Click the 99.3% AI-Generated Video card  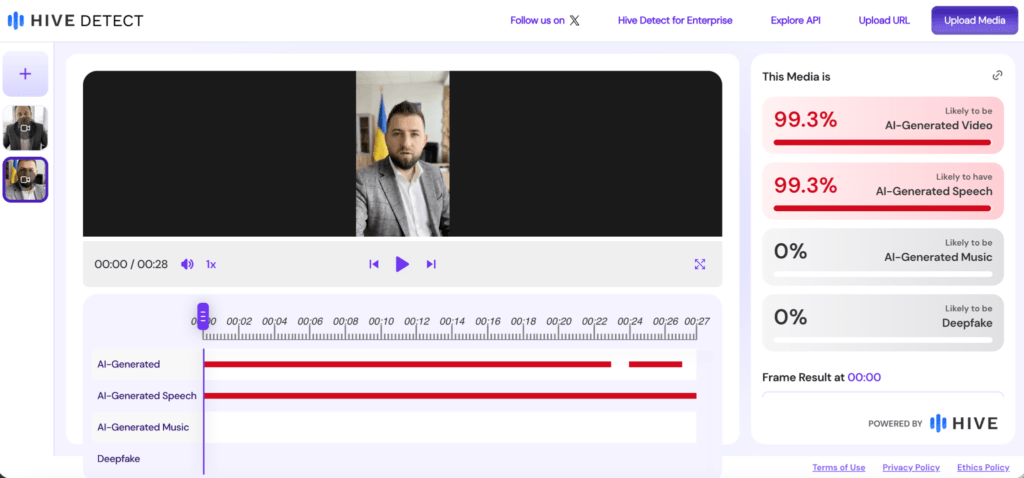click(883, 125)
